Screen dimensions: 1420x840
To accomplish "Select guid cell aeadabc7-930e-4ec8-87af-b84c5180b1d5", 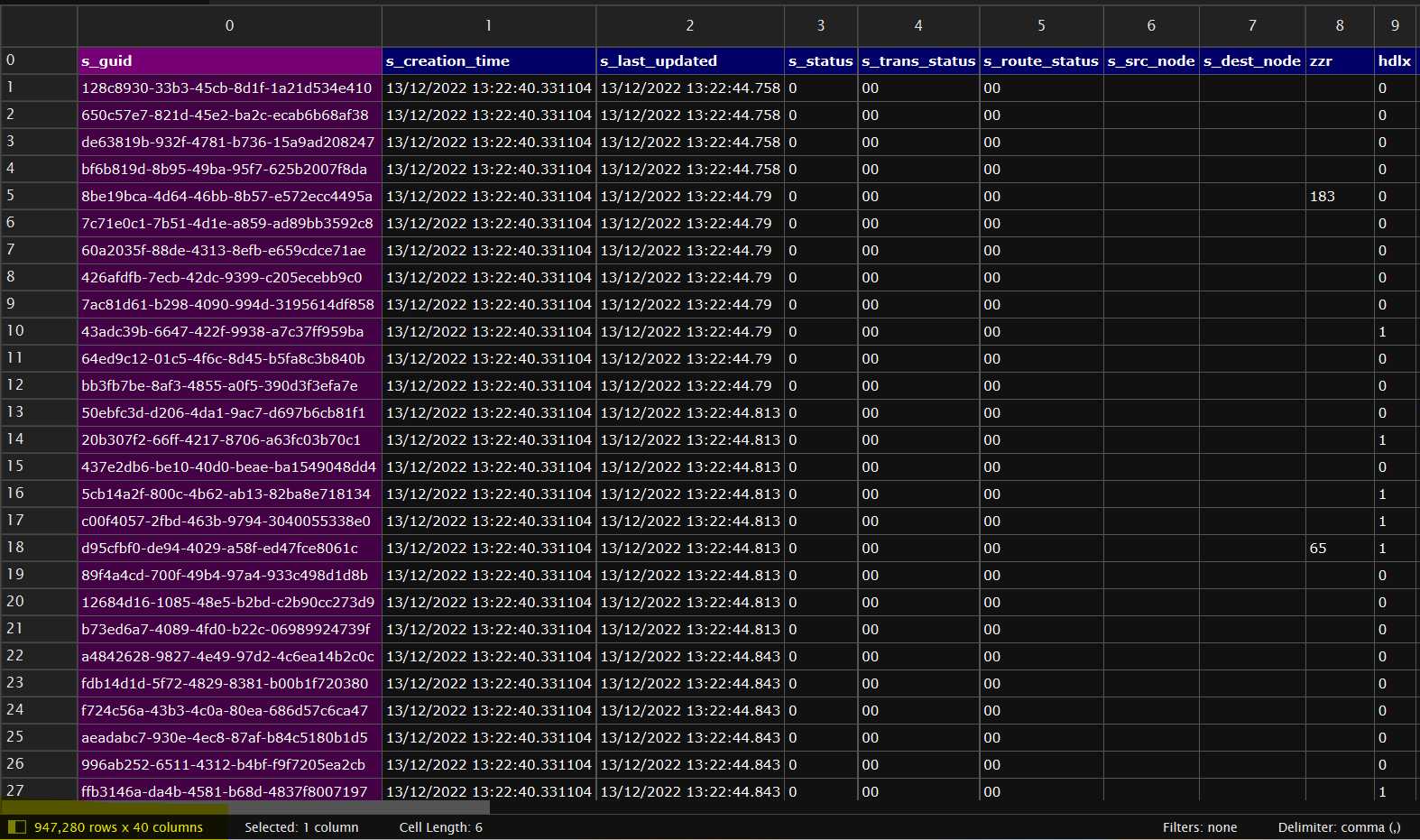I will point(229,737).
